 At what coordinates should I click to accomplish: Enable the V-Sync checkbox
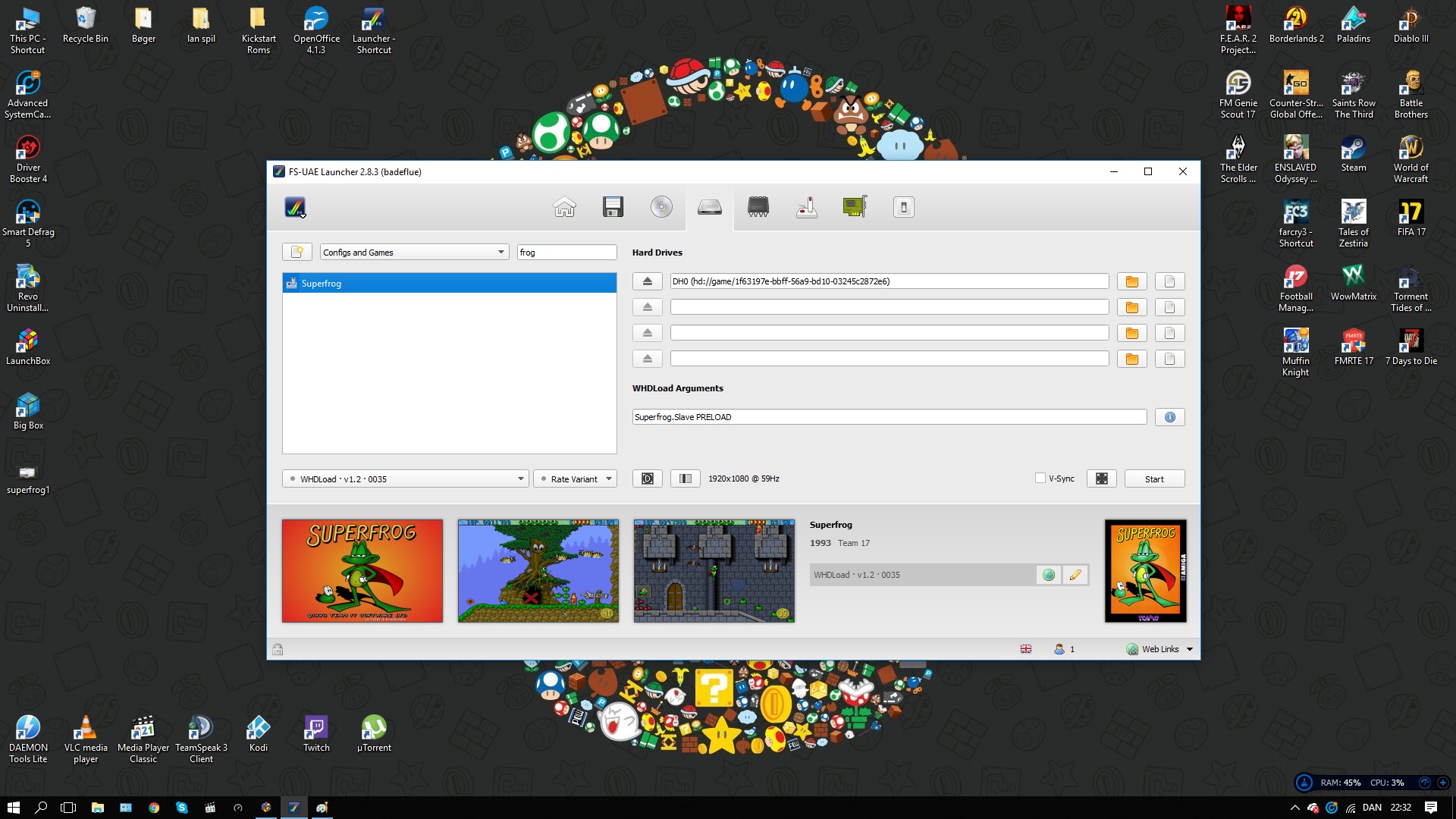pos(1040,479)
